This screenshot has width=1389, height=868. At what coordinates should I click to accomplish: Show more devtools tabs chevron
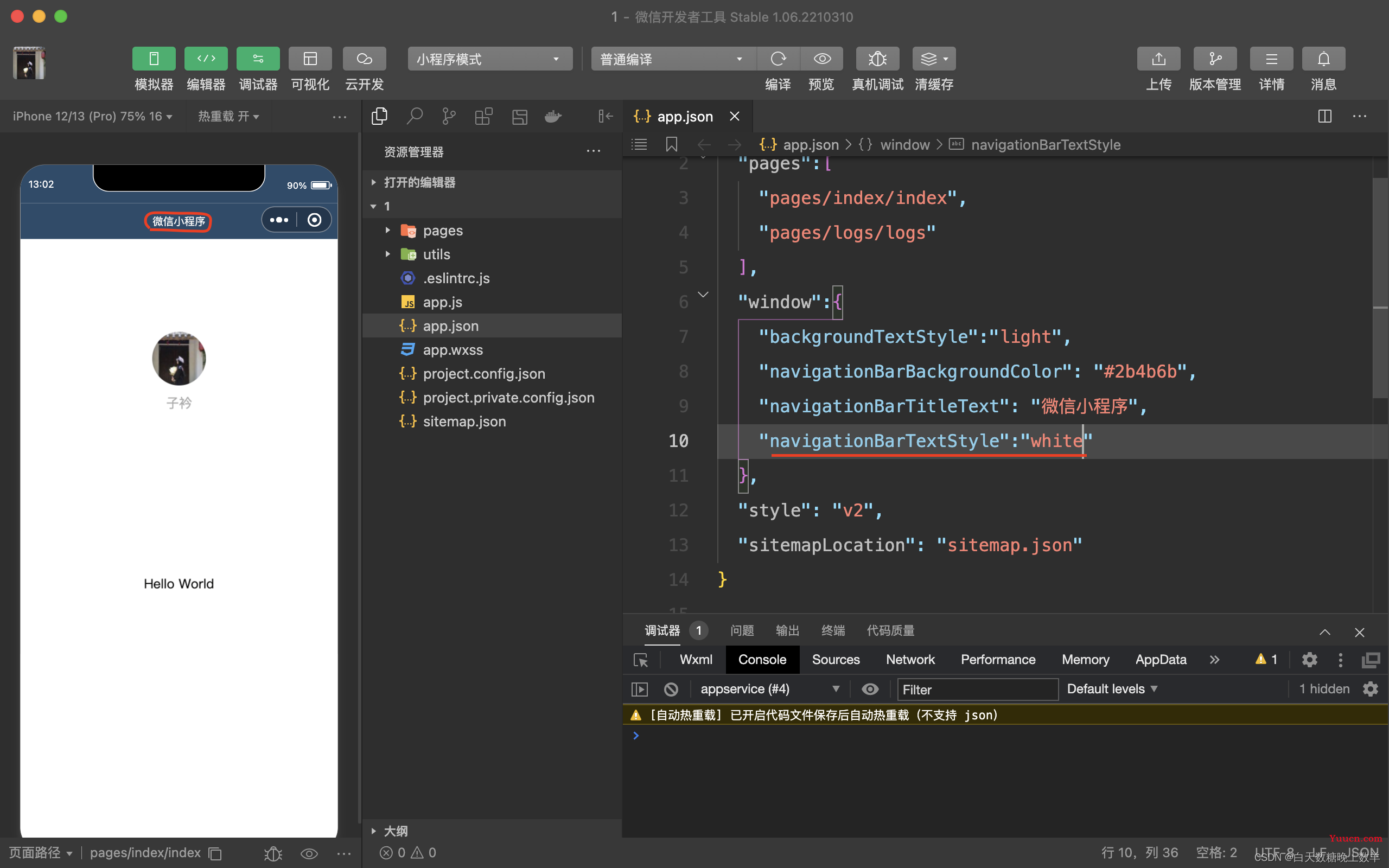1214,660
